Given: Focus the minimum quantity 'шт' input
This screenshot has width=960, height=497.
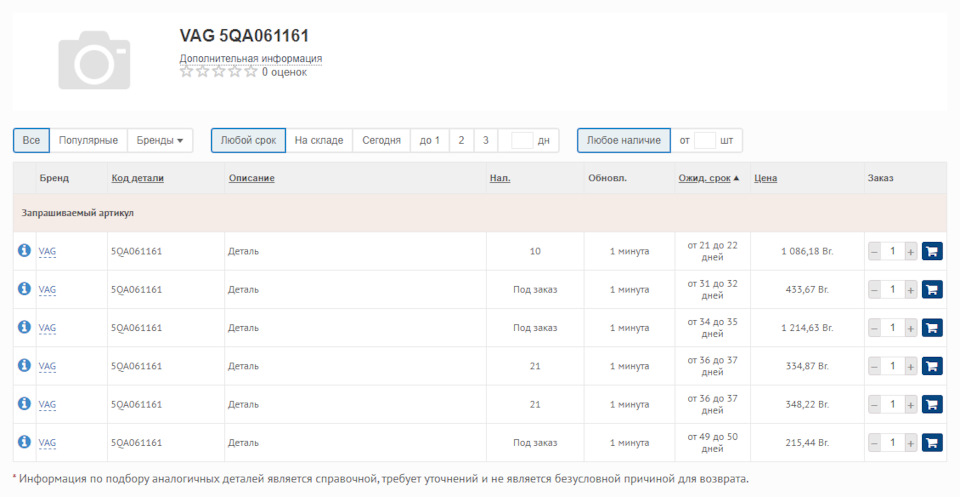Looking at the screenshot, I should (x=705, y=140).
